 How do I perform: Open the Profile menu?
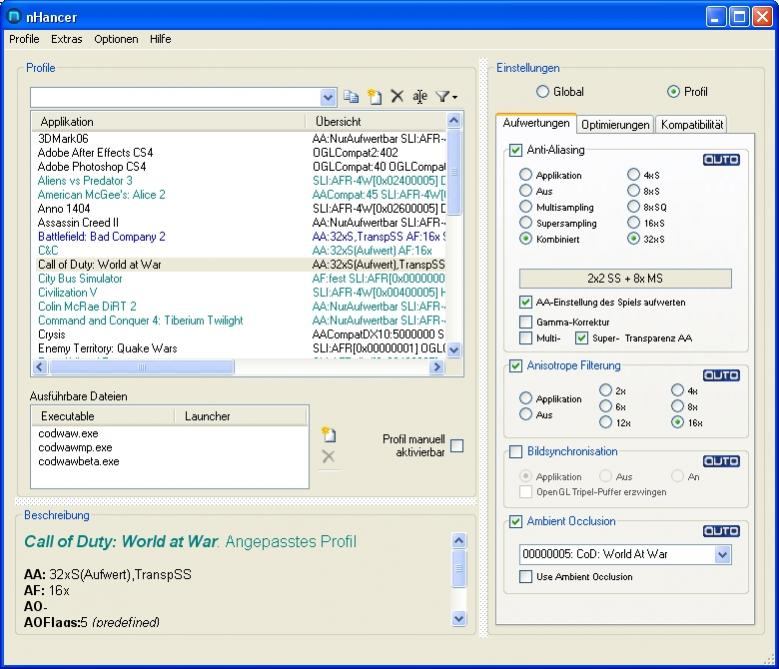[x=24, y=39]
